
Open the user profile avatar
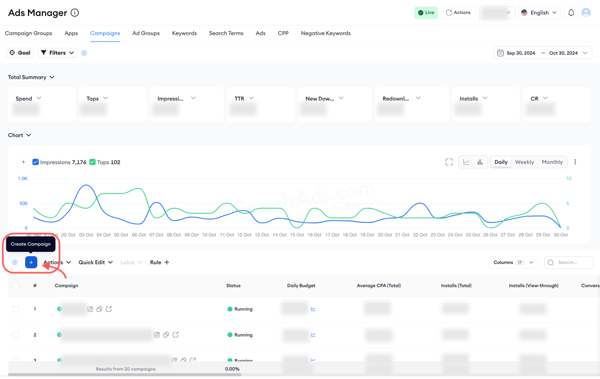click(586, 13)
